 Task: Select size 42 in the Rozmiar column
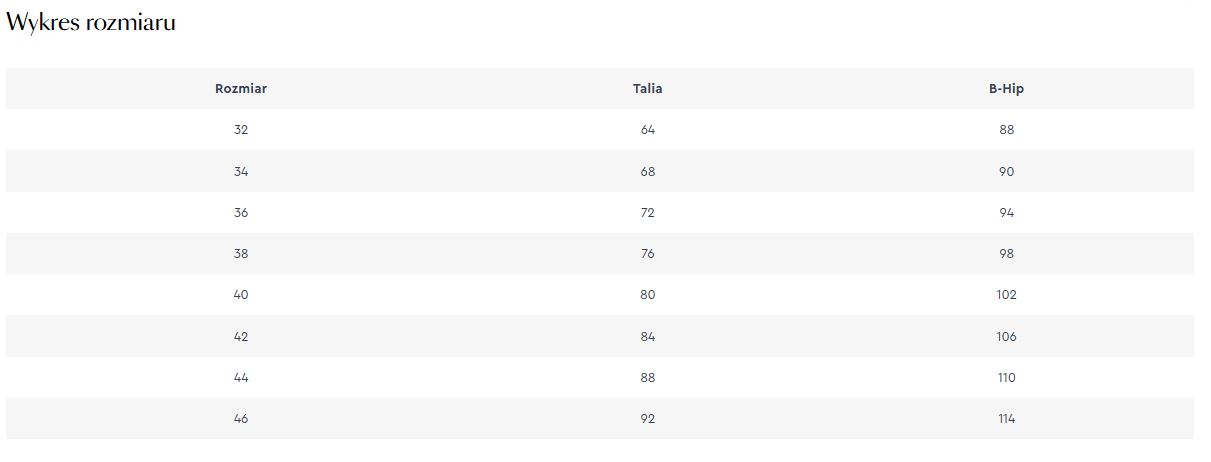point(241,337)
